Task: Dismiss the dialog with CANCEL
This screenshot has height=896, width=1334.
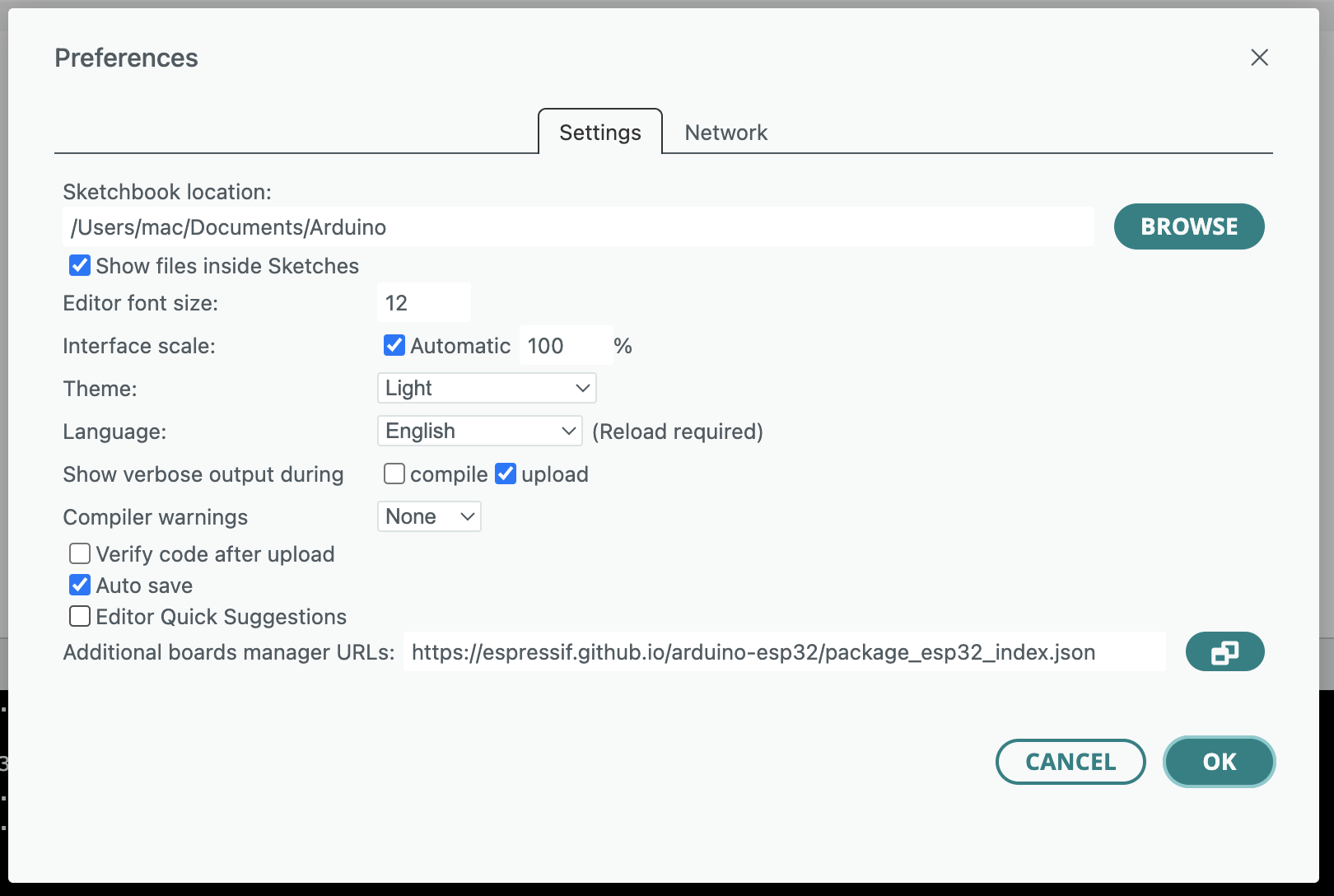Action: tap(1070, 762)
